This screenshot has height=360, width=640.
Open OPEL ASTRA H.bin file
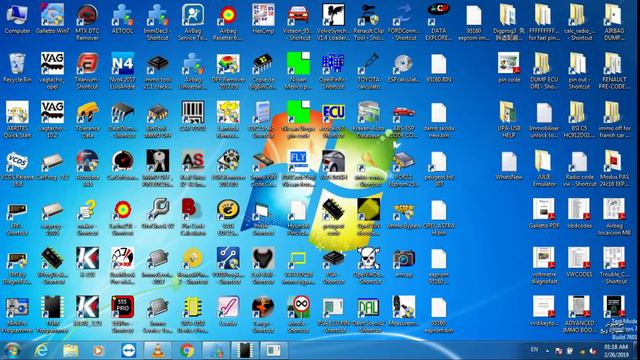(x=439, y=217)
